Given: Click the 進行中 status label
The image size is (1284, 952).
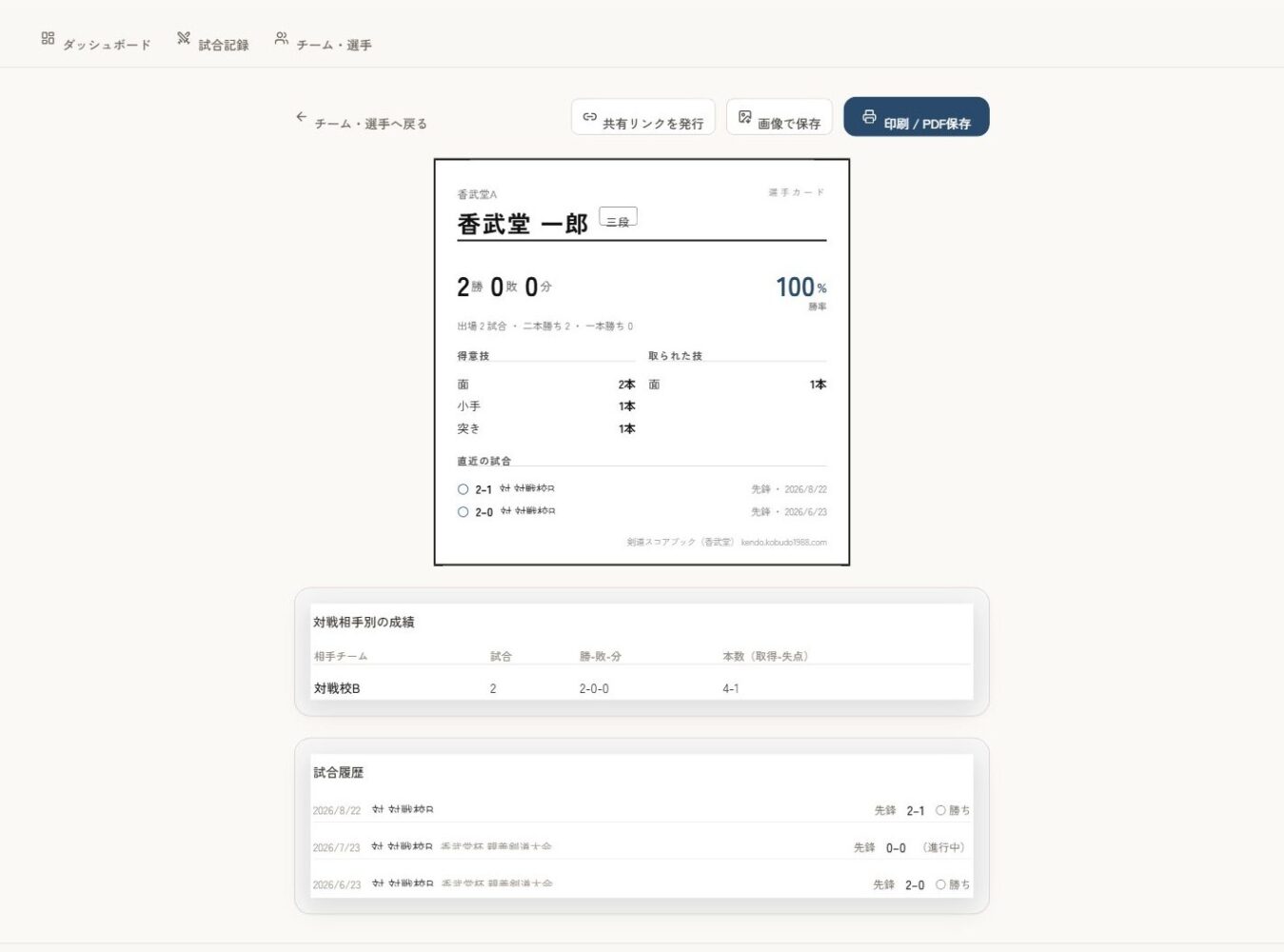Looking at the screenshot, I should pos(943,847).
